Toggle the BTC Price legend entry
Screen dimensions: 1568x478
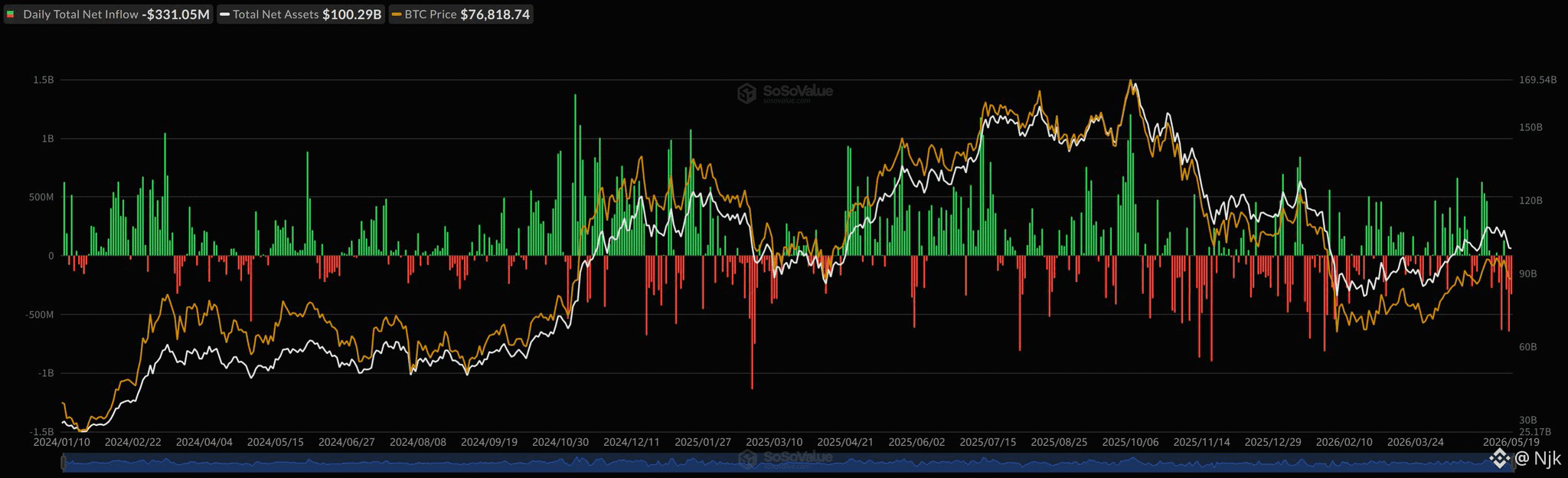(x=461, y=15)
